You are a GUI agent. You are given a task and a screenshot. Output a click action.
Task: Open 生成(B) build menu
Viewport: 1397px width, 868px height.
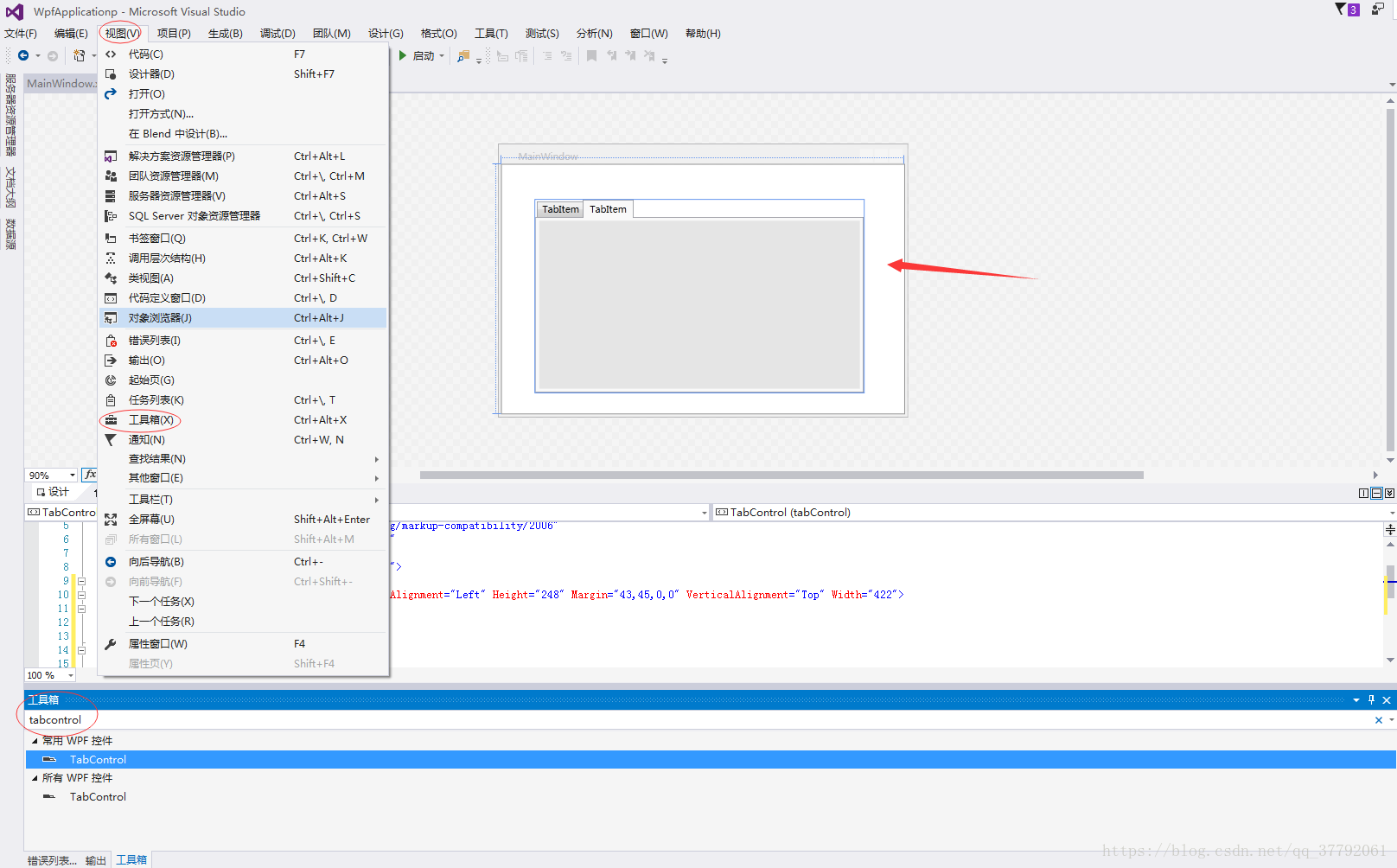pyautogui.click(x=225, y=33)
